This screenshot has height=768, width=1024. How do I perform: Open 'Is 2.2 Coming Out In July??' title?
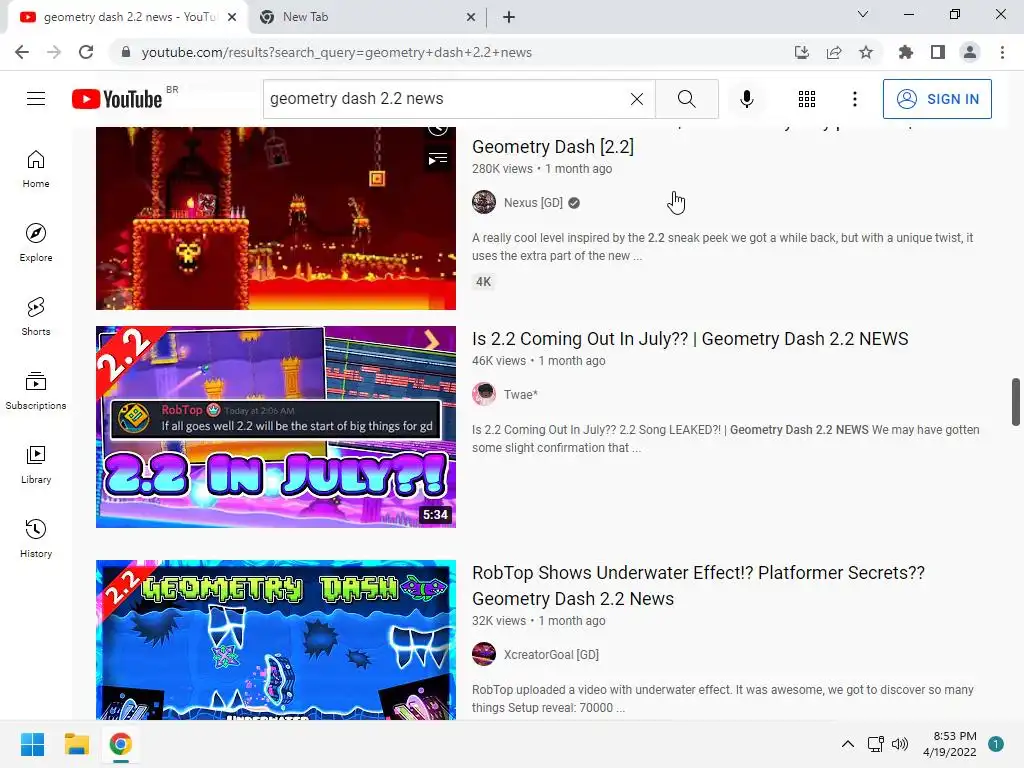pos(690,339)
